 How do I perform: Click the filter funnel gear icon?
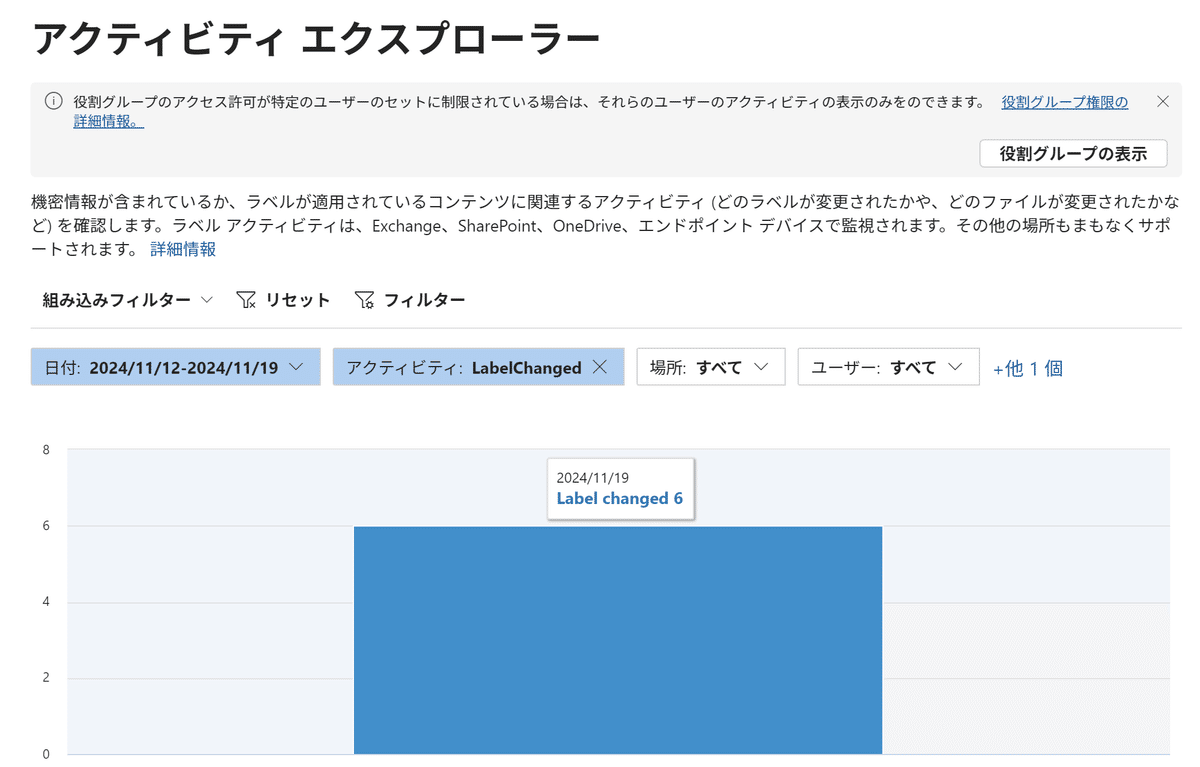(x=365, y=300)
